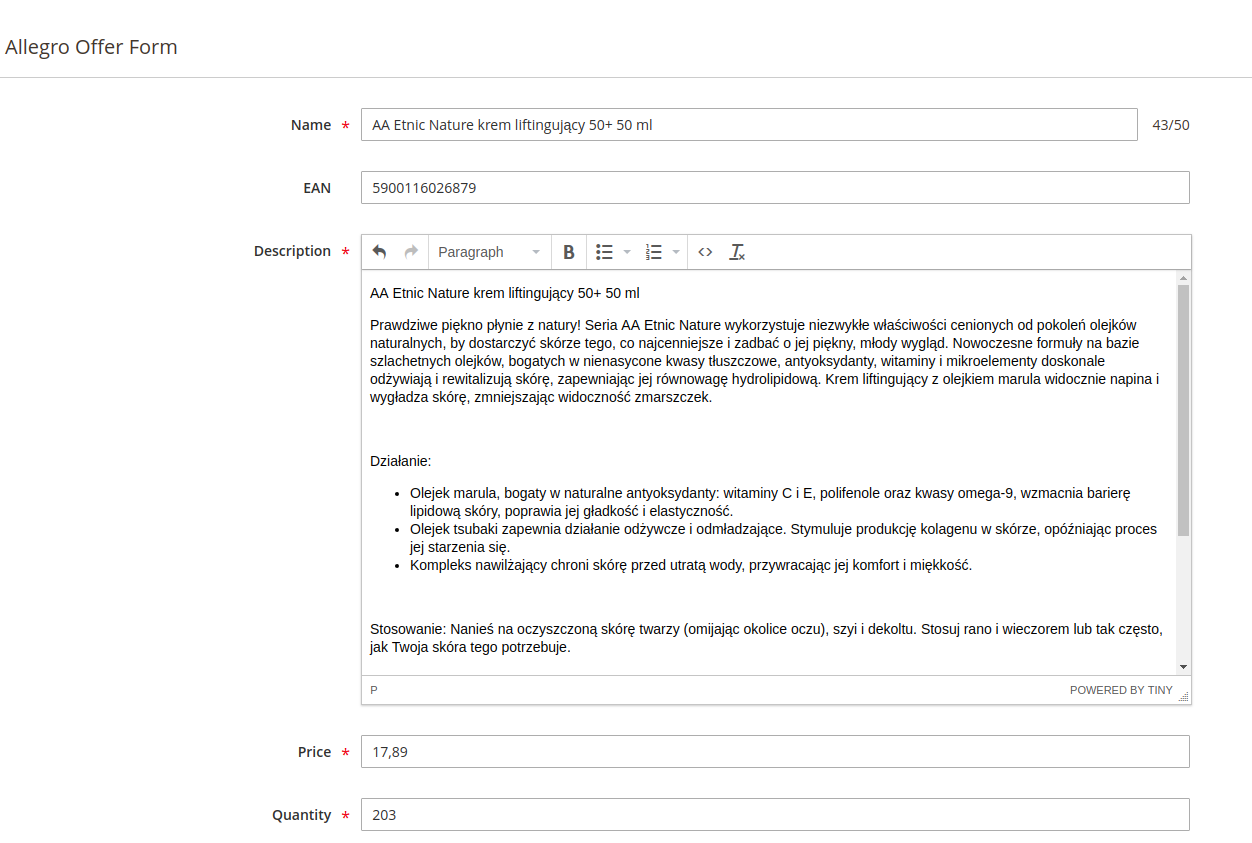Screen dimensions: 1252x843
Task: Toggle bold formatting in description editor
Action: click(x=568, y=252)
